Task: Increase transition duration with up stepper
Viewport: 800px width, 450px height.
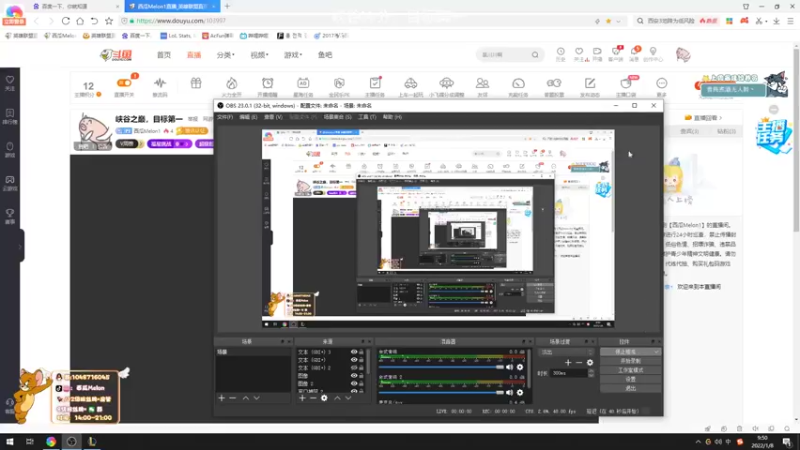Action: click(591, 371)
